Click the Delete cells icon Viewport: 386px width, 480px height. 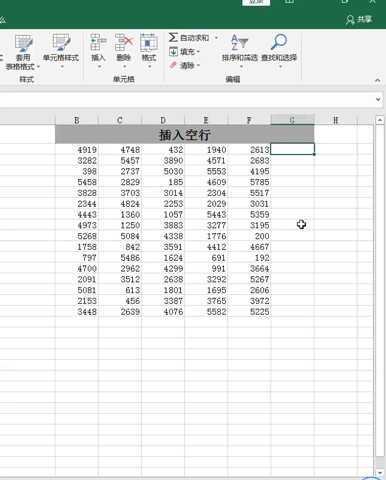point(124,42)
